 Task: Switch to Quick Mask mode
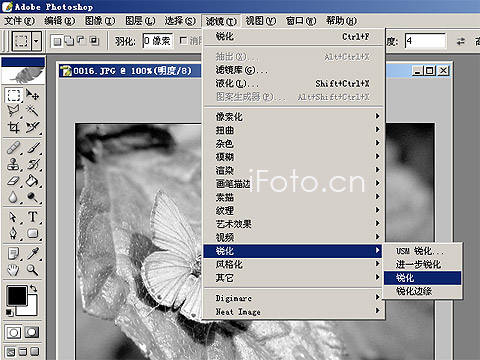point(32,332)
